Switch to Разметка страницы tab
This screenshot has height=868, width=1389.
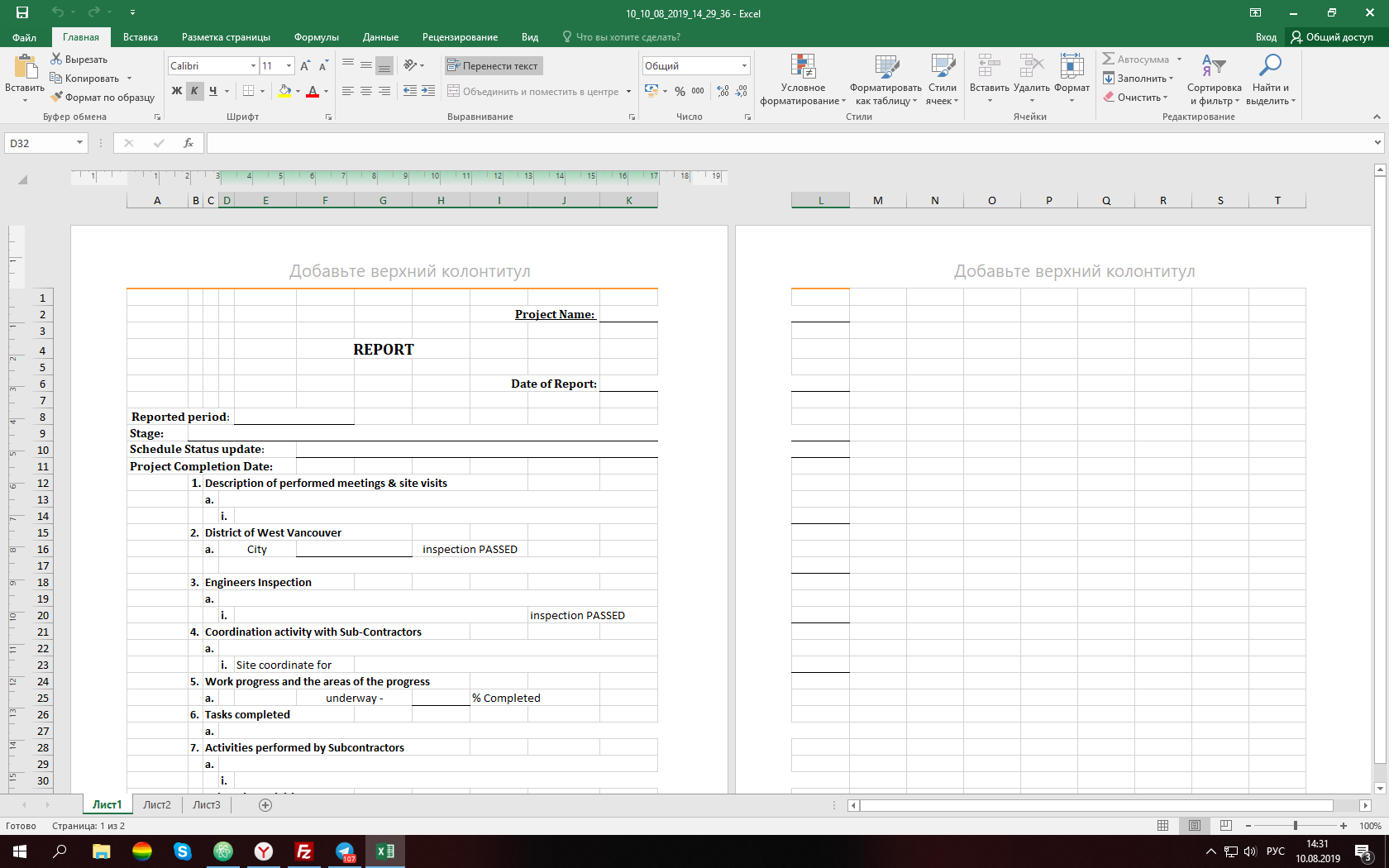pyautogui.click(x=226, y=37)
